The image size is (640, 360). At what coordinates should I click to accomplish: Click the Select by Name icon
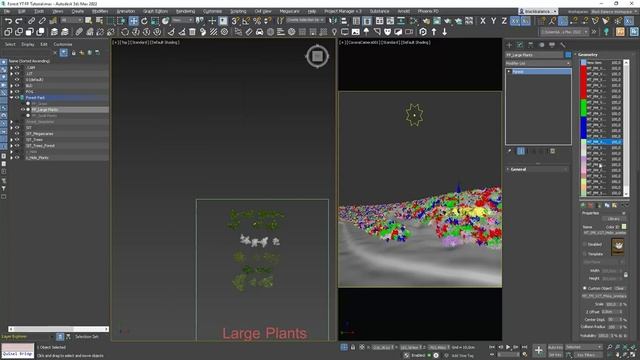(x=99, y=20)
